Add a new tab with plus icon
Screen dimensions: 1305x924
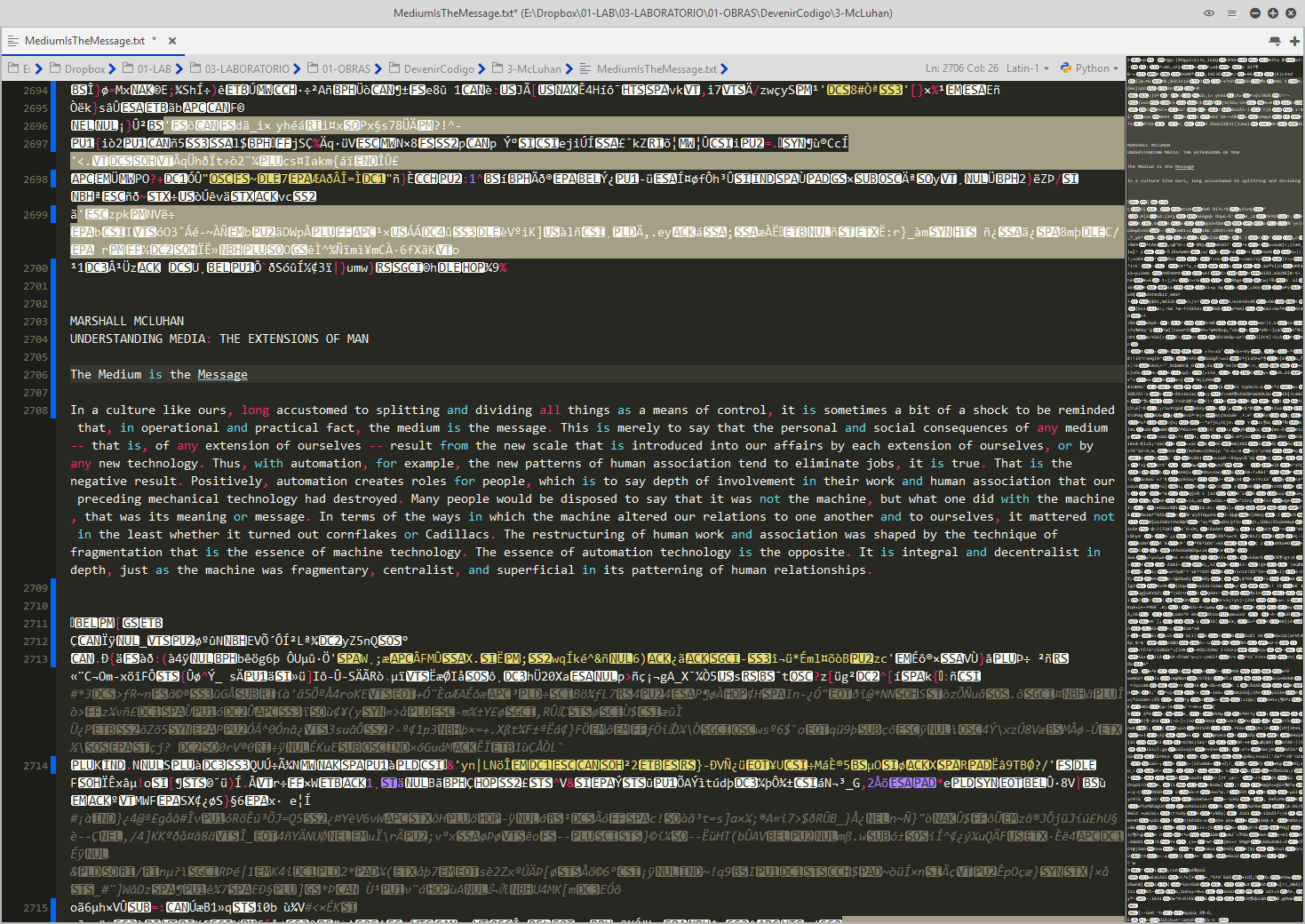click(1294, 41)
